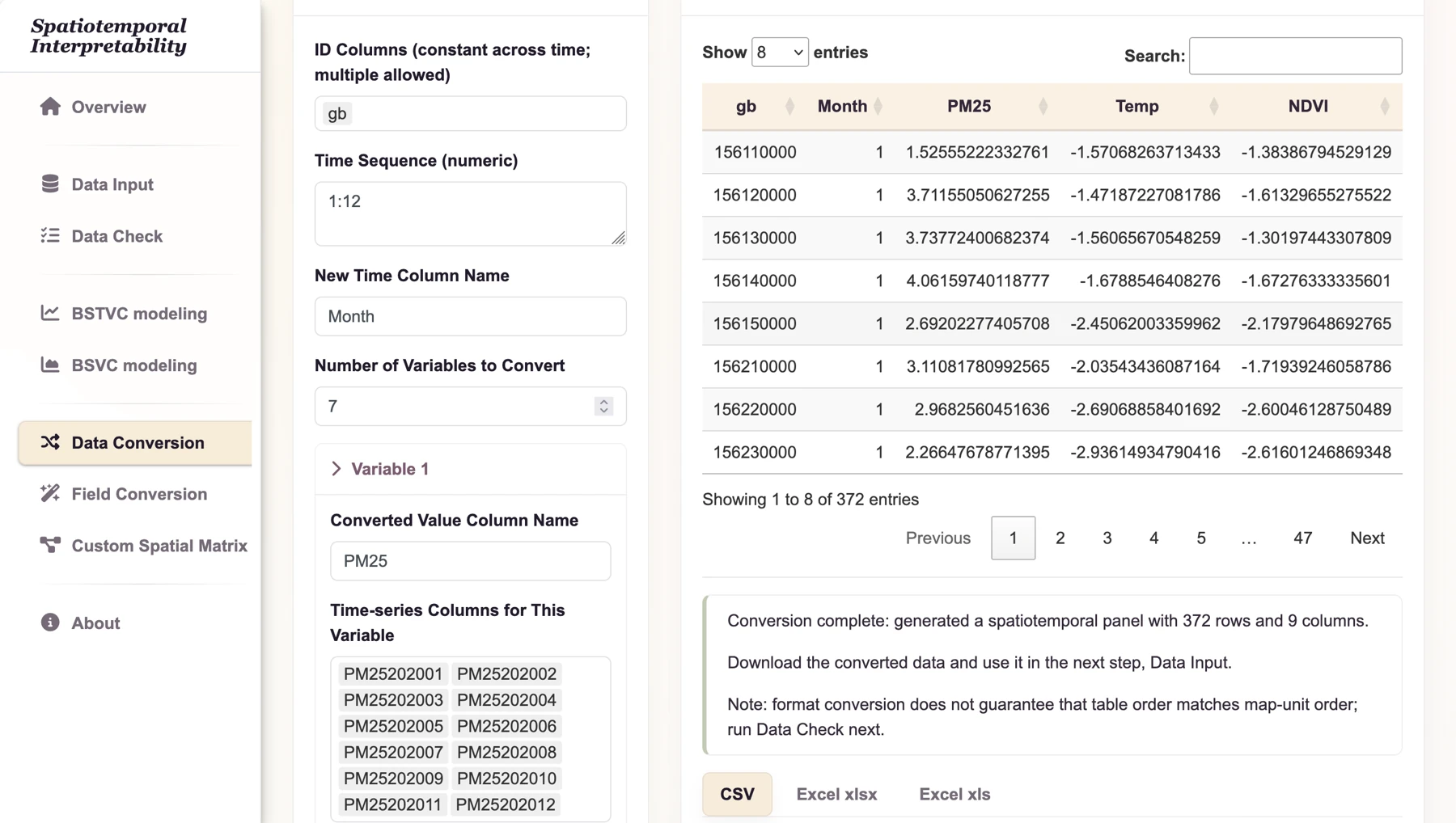Select the CSV download tab
This screenshot has width=1456, height=823.
click(x=737, y=794)
